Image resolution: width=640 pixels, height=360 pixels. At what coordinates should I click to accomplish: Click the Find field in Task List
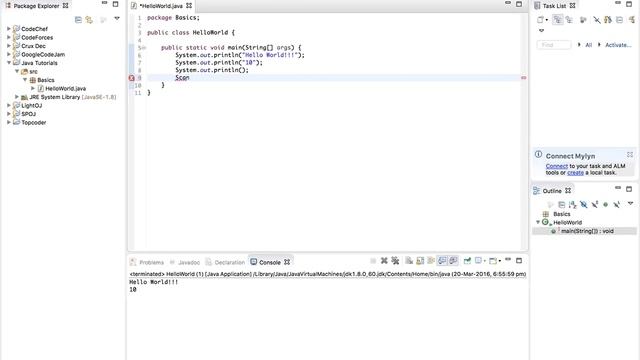pyautogui.click(x=554, y=45)
